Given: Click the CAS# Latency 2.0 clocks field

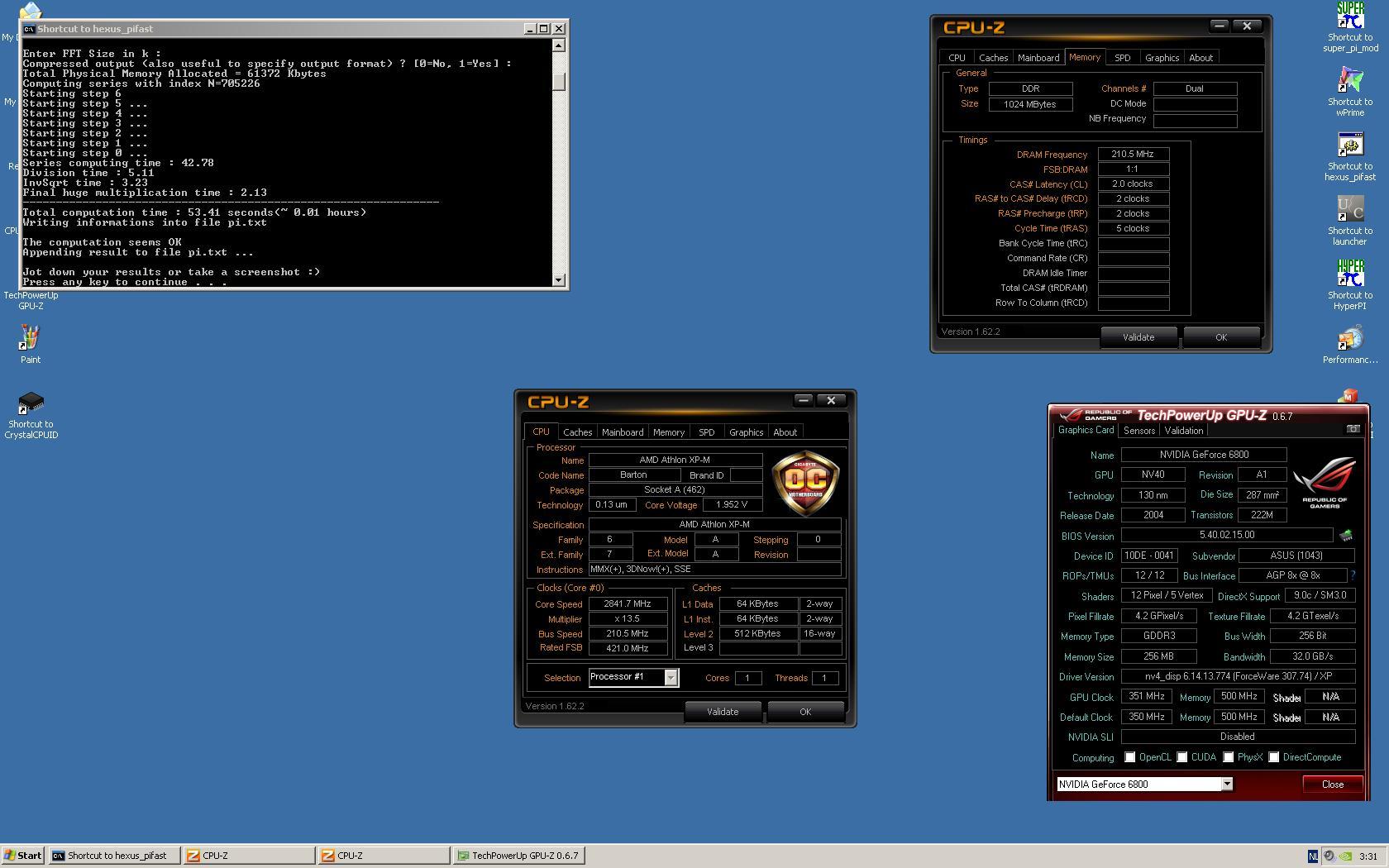Looking at the screenshot, I should click(x=1133, y=184).
